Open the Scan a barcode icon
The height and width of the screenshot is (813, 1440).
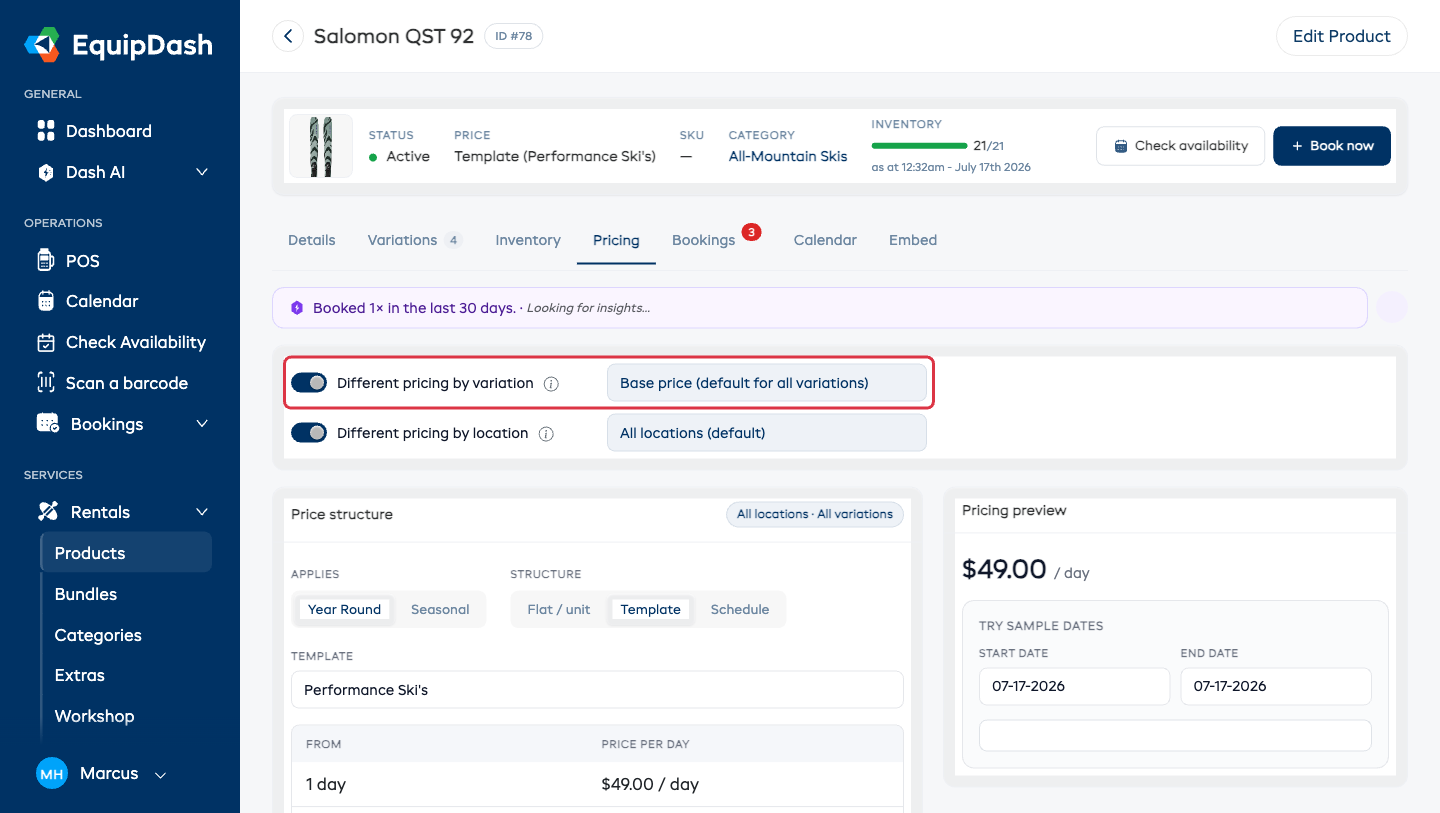(x=45, y=383)
